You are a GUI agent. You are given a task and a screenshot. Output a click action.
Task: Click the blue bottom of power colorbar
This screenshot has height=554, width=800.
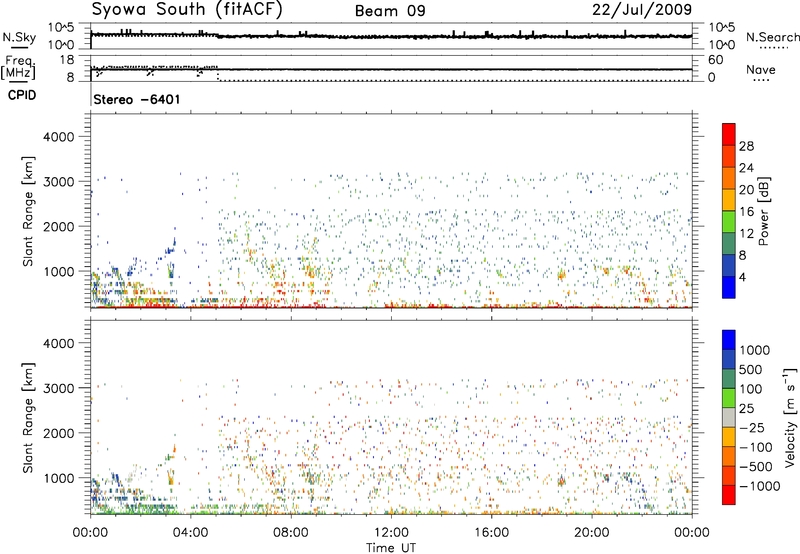click(729, 287)
